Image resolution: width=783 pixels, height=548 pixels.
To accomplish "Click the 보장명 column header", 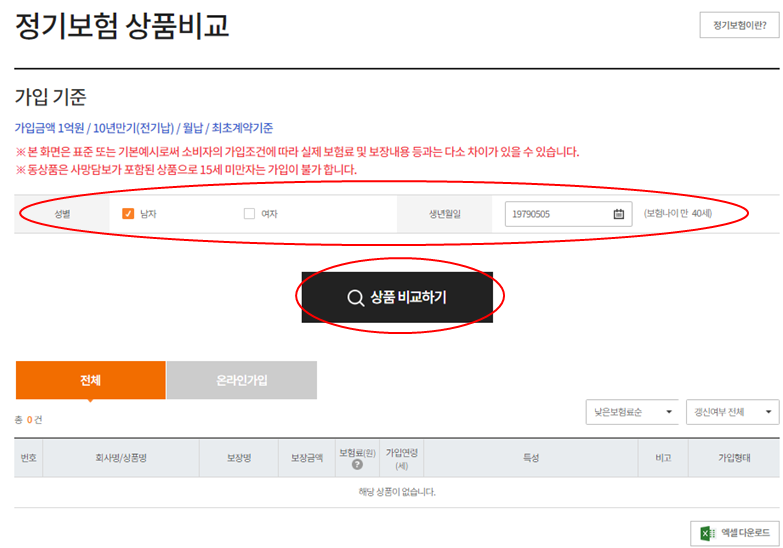I will coord(239,458).
